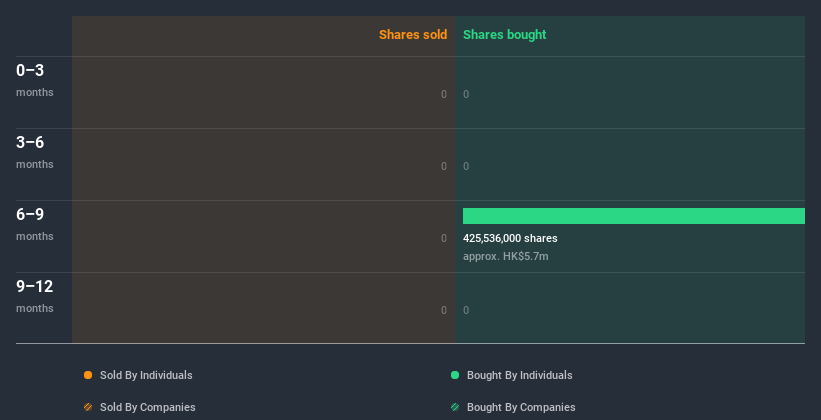Click the 6–9 months row label
This screenshot has height=420, width=821.
coord(33,223)
